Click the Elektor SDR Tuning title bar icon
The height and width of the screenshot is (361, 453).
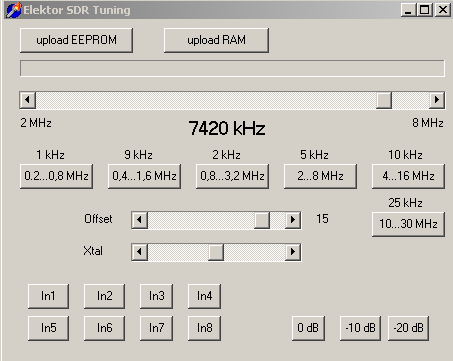click(x=14, y=10)
